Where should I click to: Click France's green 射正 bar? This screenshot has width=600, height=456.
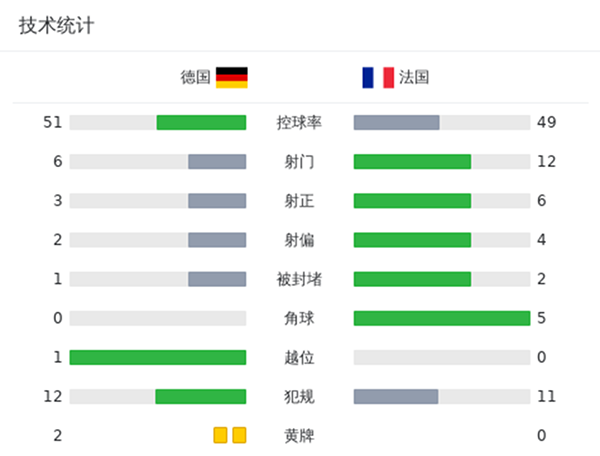pyautogui.click(x=412, y=200)
